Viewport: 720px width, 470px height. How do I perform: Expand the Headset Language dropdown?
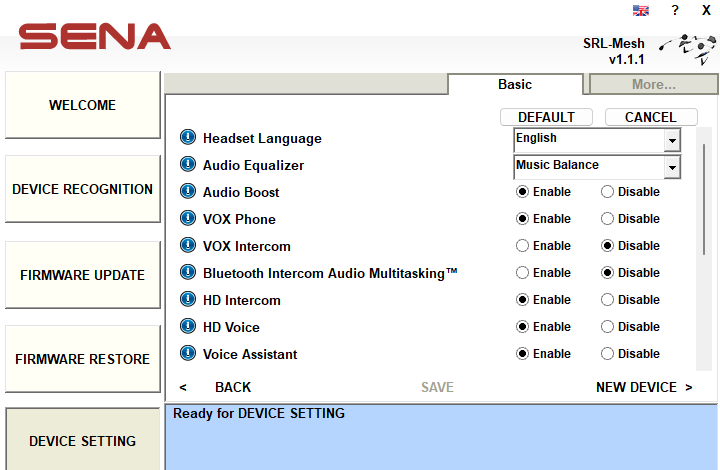click(x=671, y=140)
